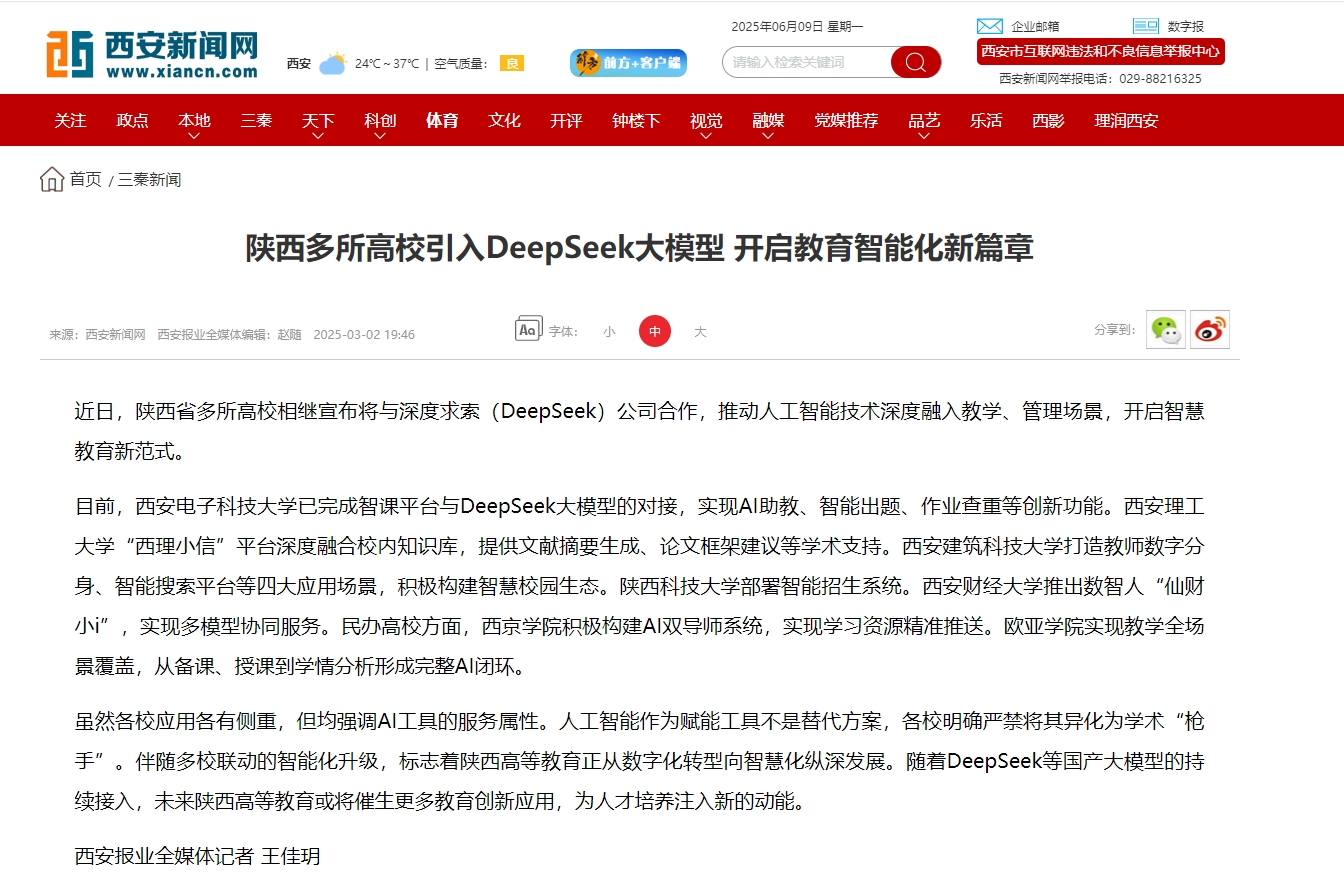Click the 空气质量 label
The image size is (1344, 889).
coord(461,64)
